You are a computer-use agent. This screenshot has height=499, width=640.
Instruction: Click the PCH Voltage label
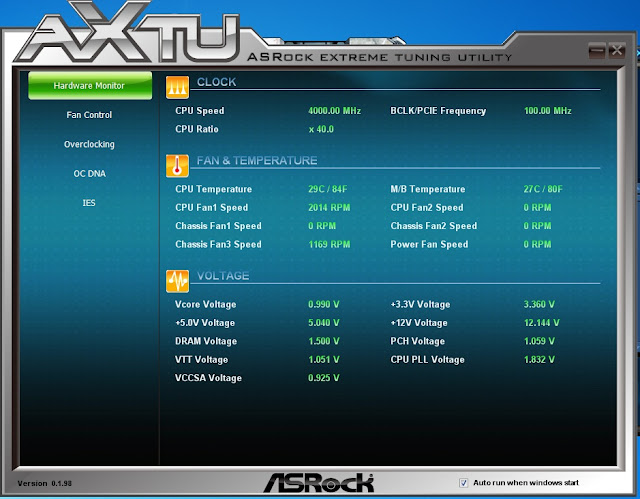(x=418, y=341)
